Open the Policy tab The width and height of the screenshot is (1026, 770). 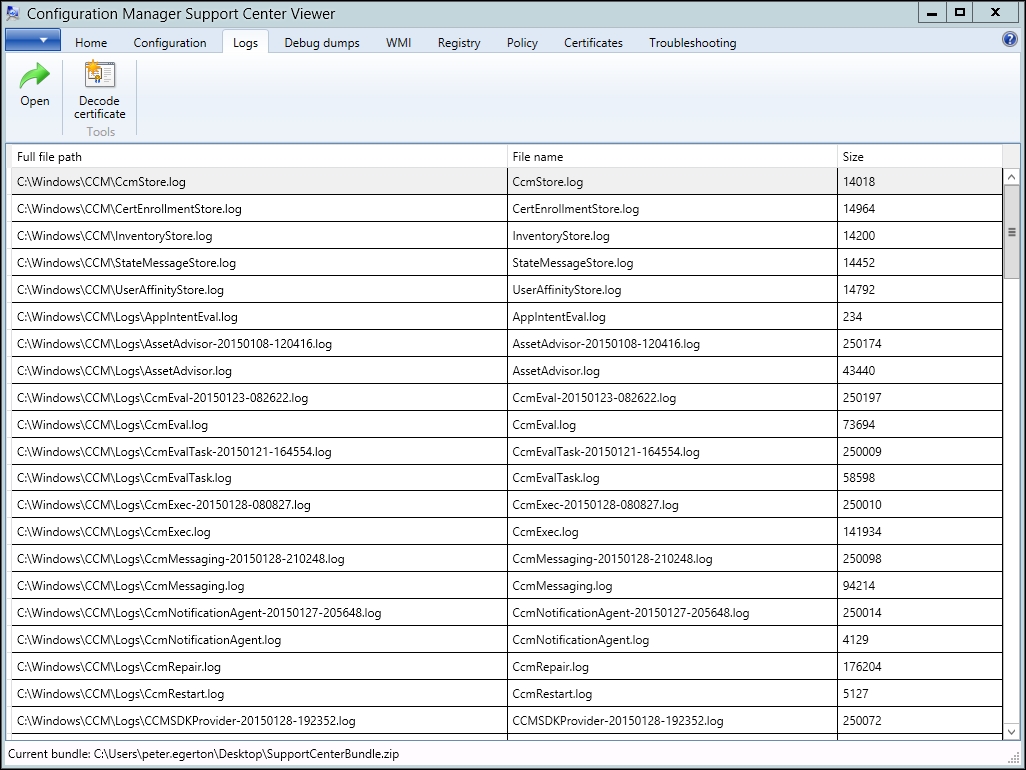pos(521,43)
